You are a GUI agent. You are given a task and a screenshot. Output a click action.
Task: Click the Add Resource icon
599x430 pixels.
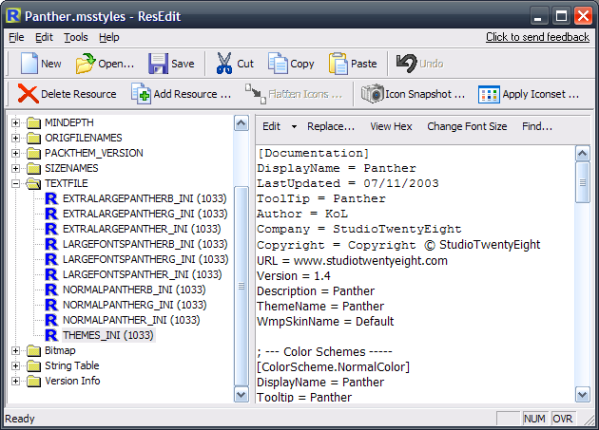click(x=141, y=94)
